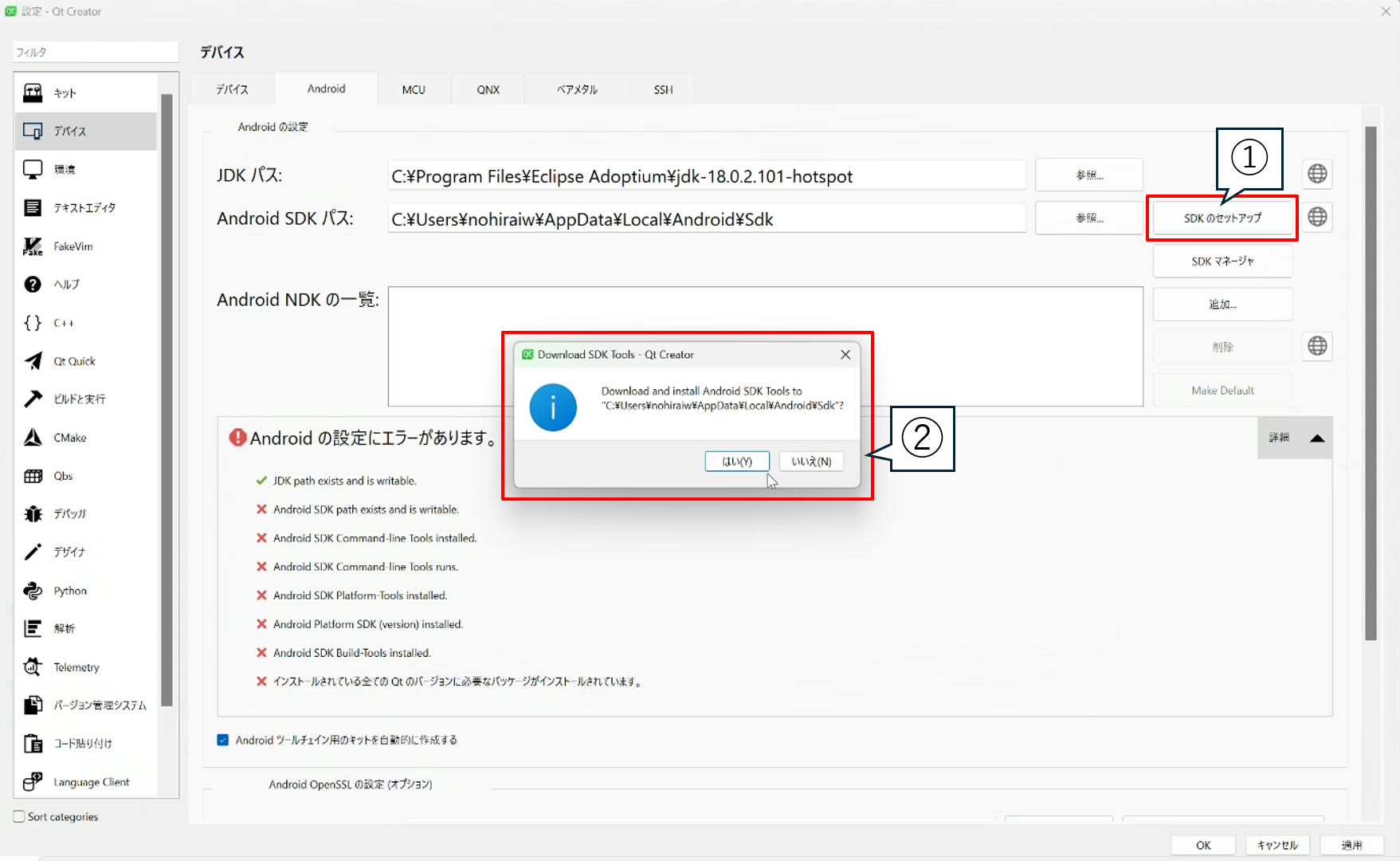Open the Kits category icon in sidebar
The height and width of the screenshot is (861, 1400).
[x=33, y=93]
